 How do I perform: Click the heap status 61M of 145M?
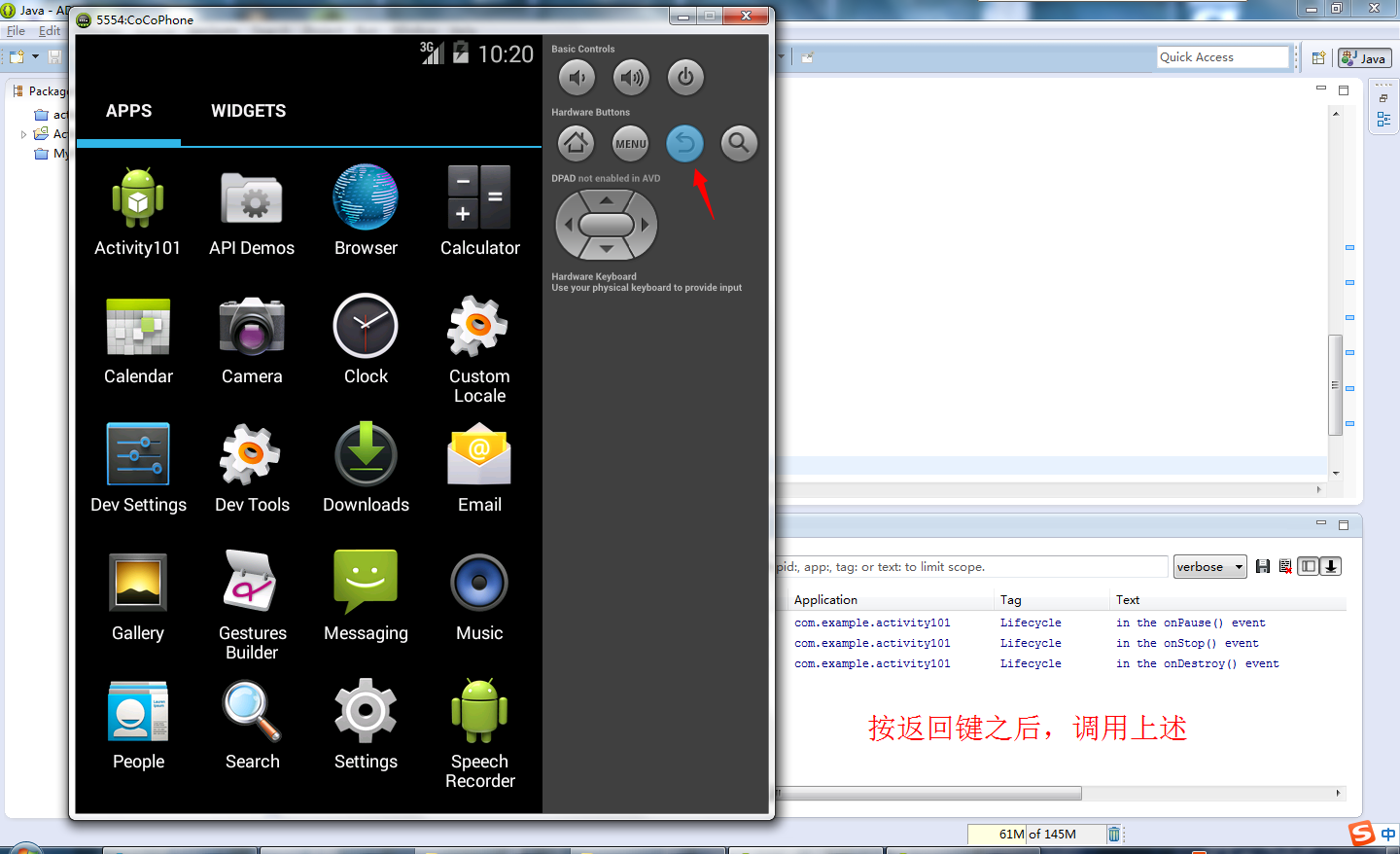1036,835
